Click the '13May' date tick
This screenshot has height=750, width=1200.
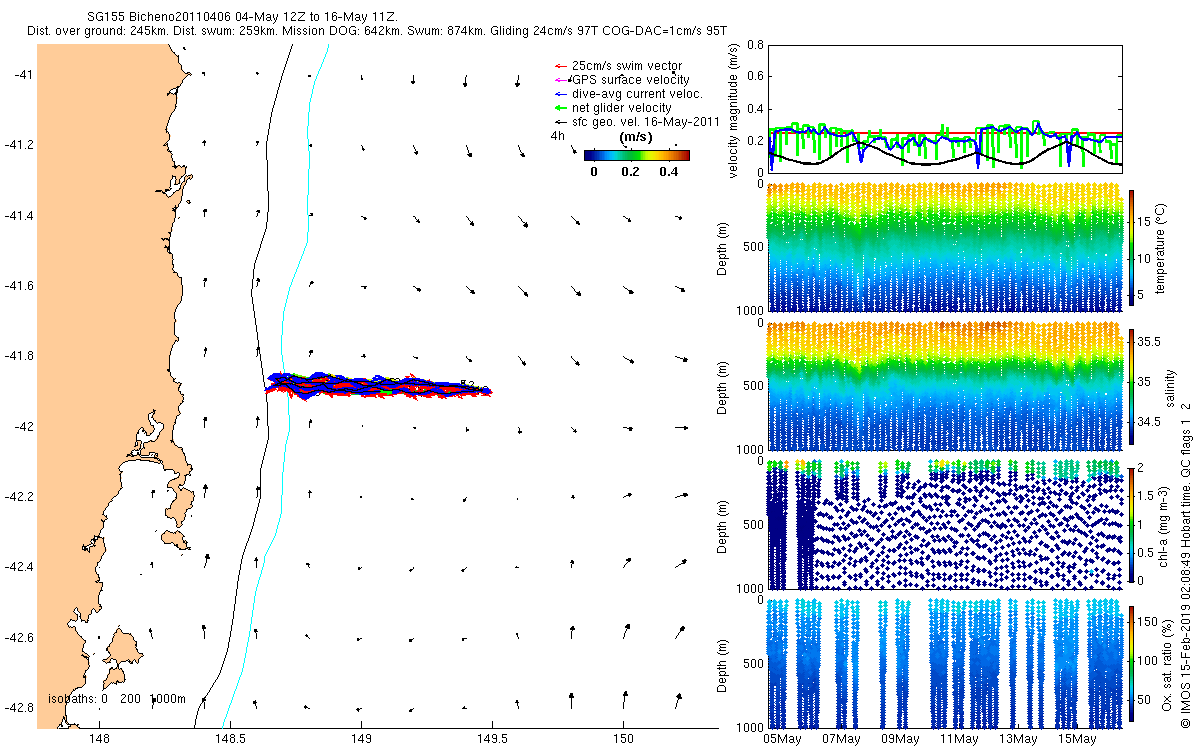pyautogui.click(x=1018, y=740)
